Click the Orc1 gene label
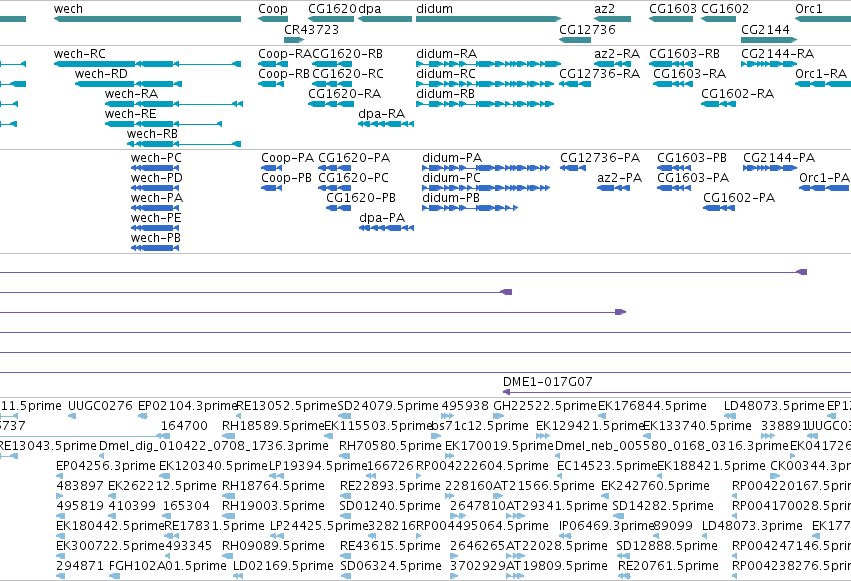This screenshot has width=851, height=581. click(809, 9)
